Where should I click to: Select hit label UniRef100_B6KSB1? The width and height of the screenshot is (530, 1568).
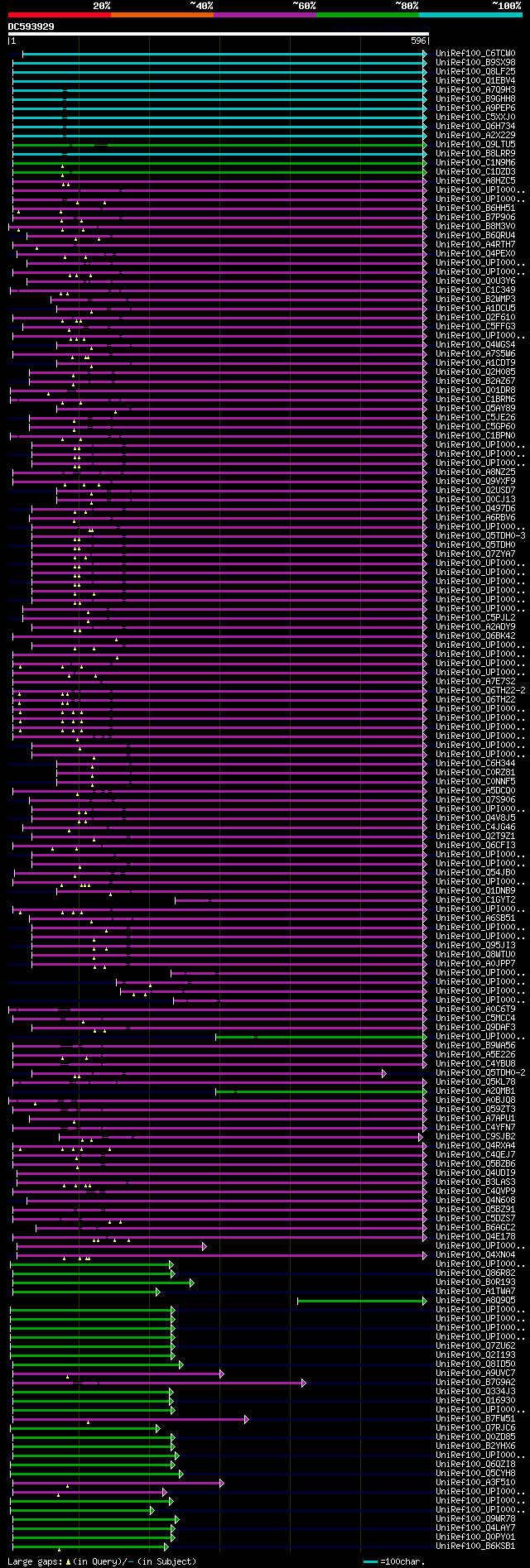click(x=475, y=1546)
